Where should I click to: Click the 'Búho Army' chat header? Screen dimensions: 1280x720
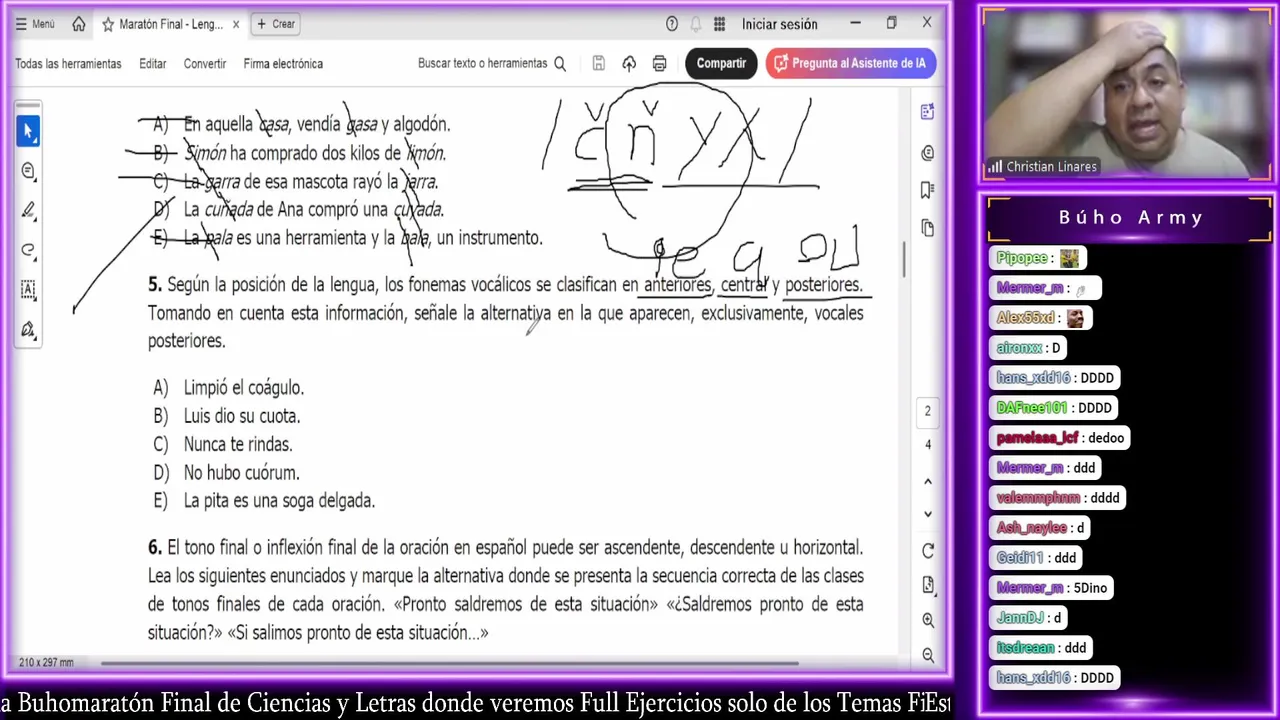pos(1130,217)
